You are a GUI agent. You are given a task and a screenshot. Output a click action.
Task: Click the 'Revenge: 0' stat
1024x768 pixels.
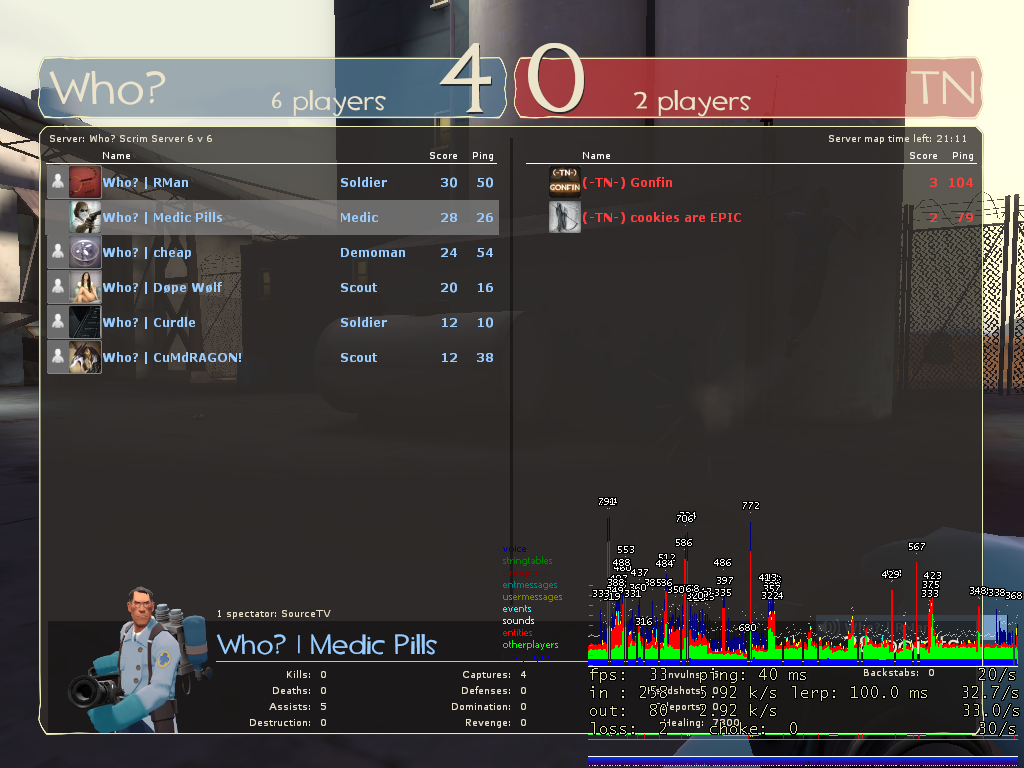pyautogui.click(x=496, y=722)
